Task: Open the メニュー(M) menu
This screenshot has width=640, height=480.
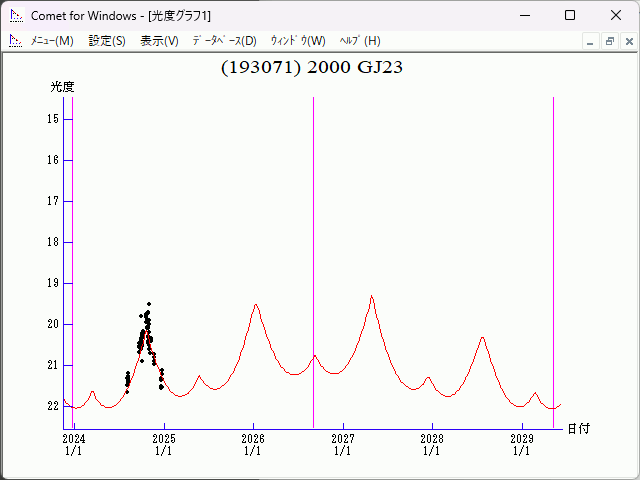Action: (x=52, y=41)
